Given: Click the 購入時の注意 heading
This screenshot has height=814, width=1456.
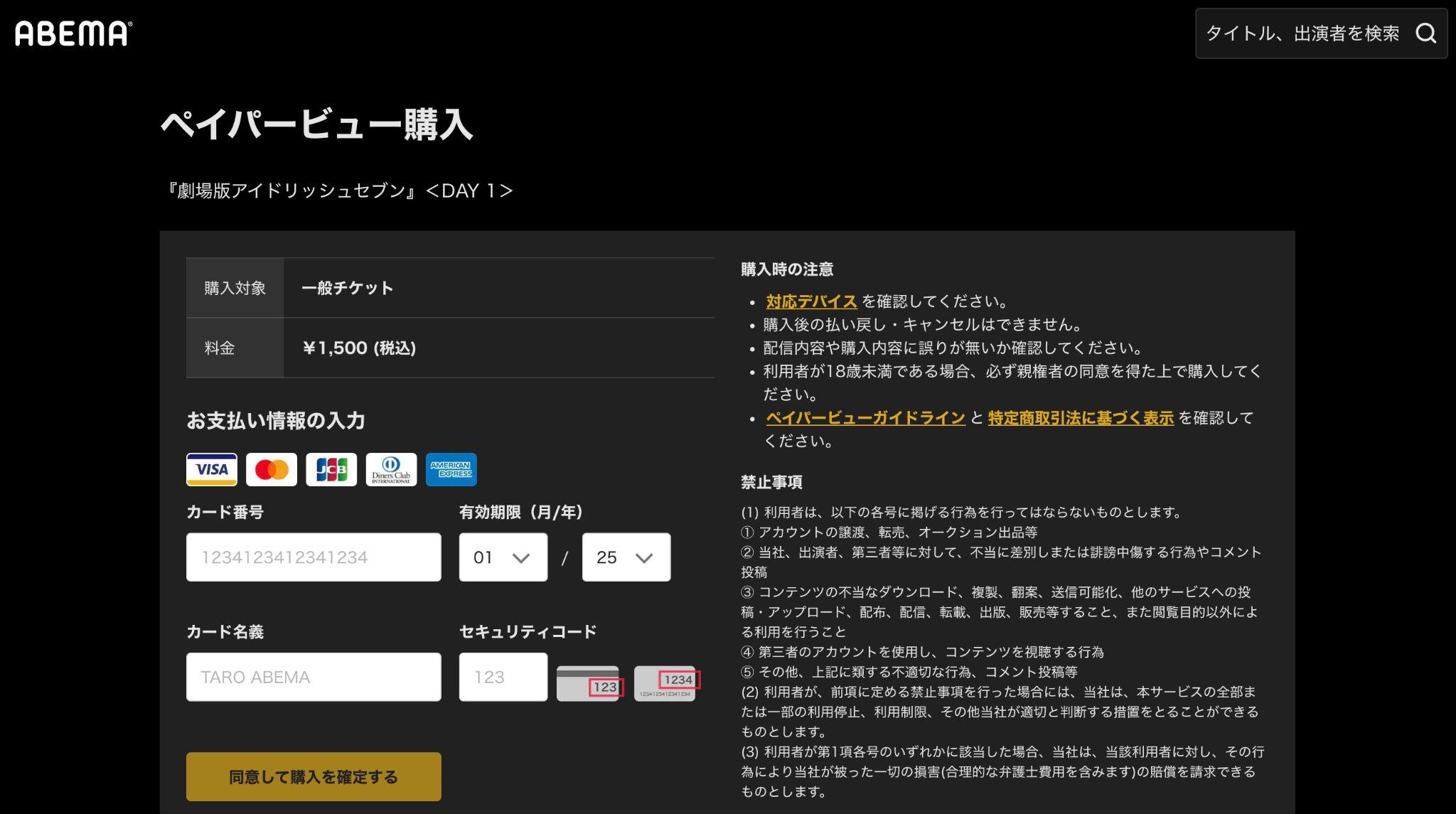Looking at the screenshot, I should pyautogui.click(x=787, y=269).
